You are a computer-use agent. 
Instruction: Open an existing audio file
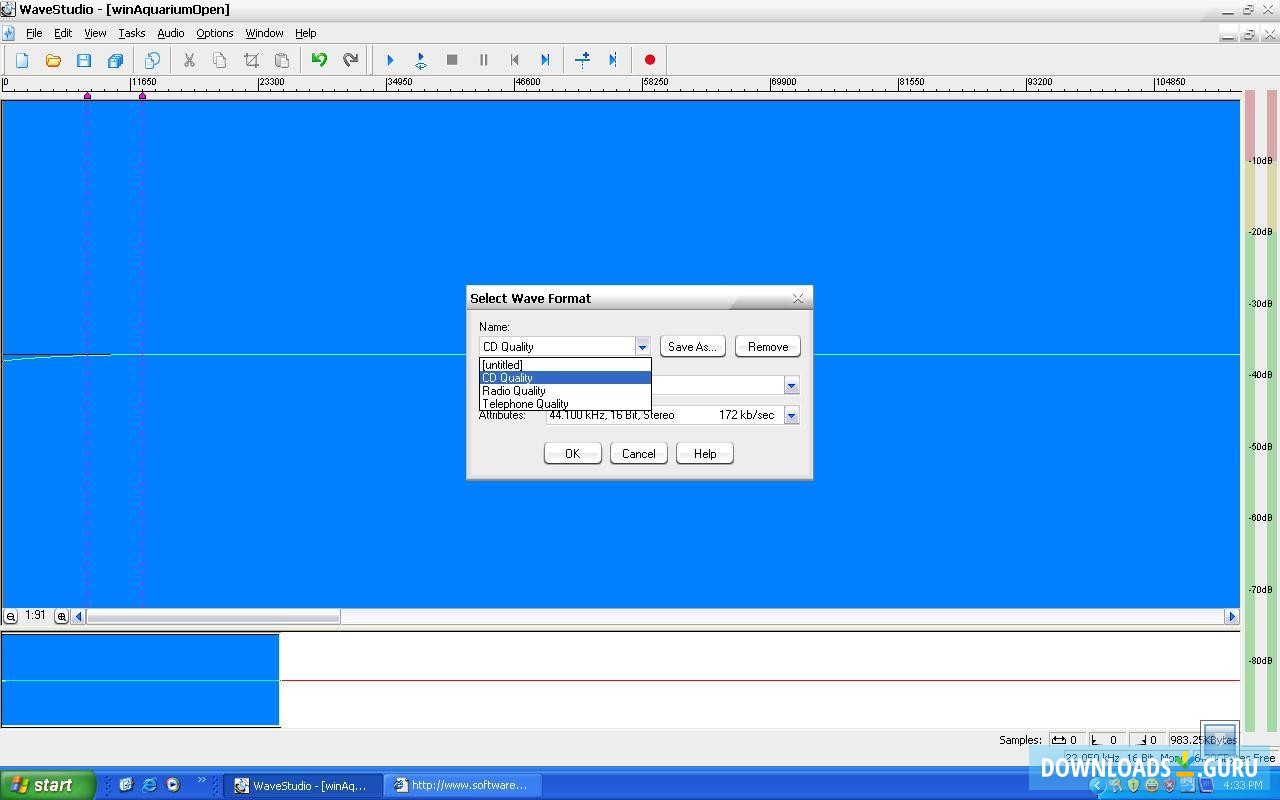(x=53, y=60)
